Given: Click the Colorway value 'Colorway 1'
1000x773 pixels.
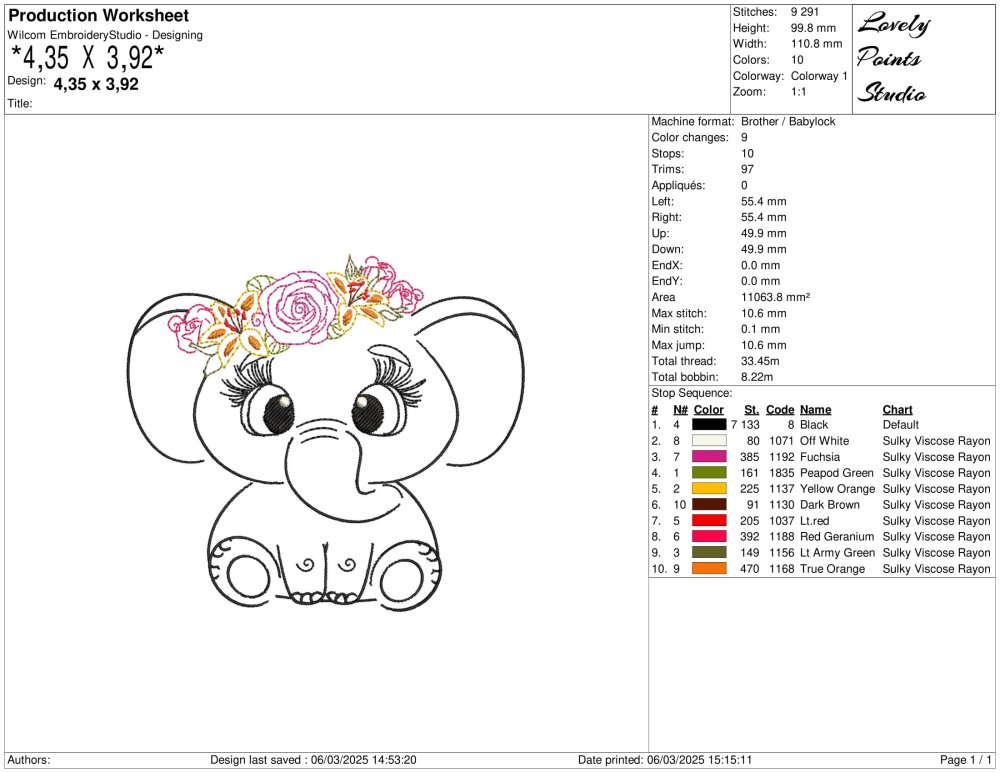Looking at the screenshot, I should pos(819,76).
